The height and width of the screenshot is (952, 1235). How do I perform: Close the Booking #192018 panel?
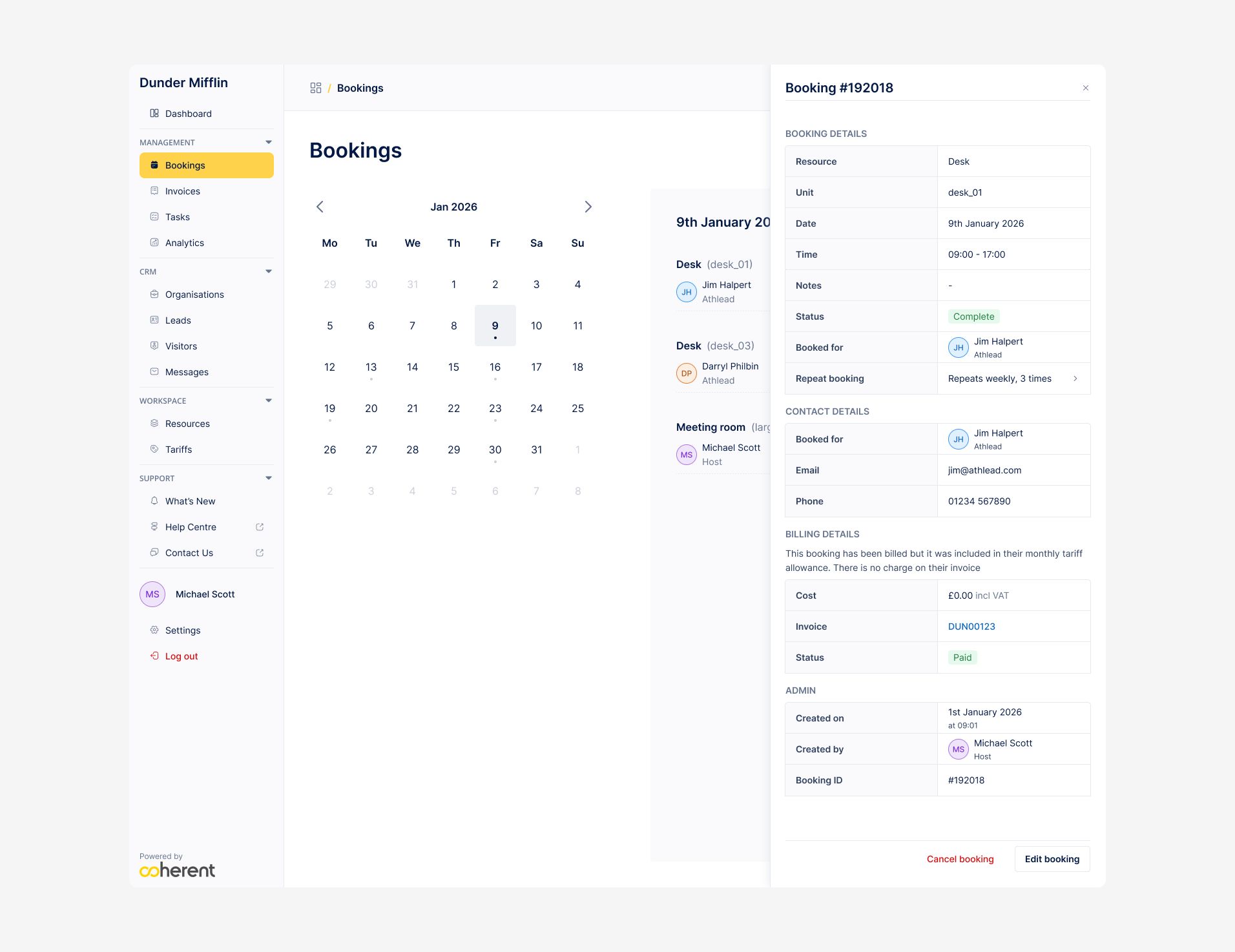1085,88
